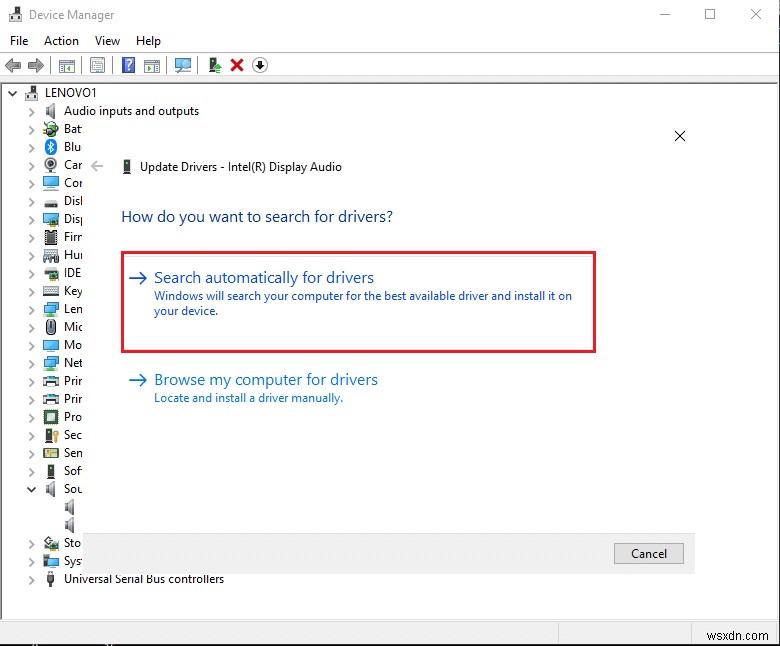The height and width of the screenshot is (646, 780).
Task: Expand the Bluetooth category chevron
Action: pos(31,148)
